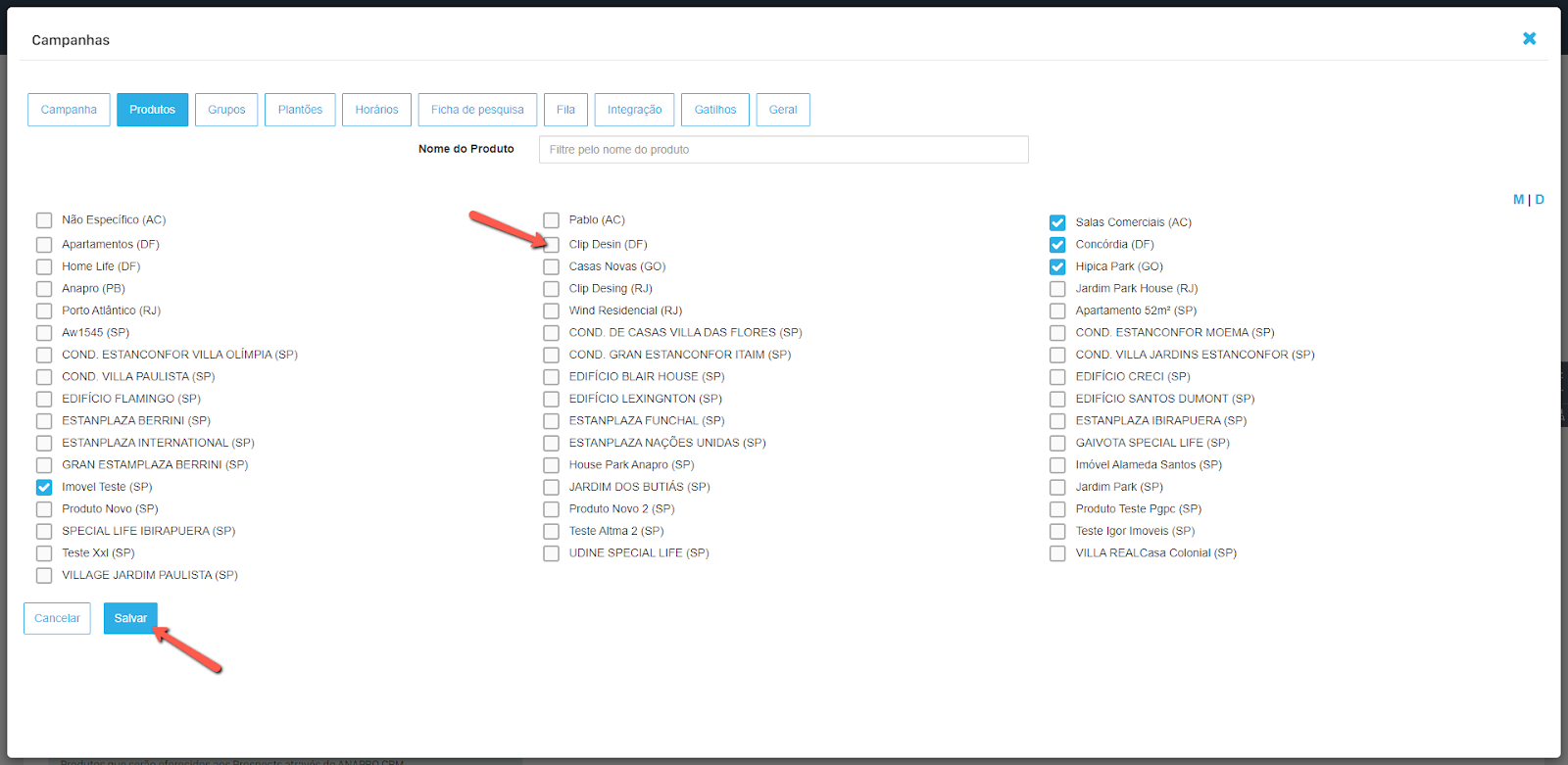Close the Campanhas dialog with X icon
The width and height of the screenshot is (1568, 765).
(x=1529, y=38)
